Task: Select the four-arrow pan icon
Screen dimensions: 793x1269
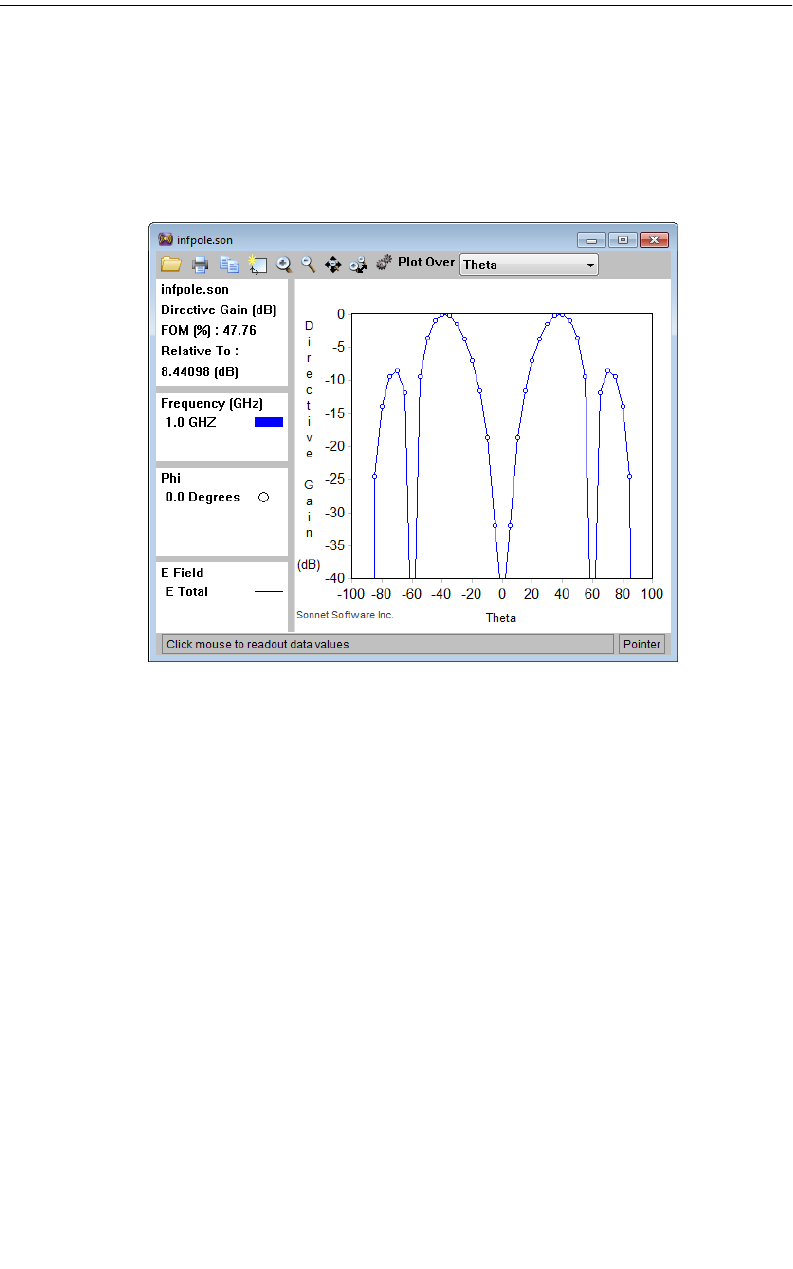Action: pyautogui.click(x=333, y=265)
